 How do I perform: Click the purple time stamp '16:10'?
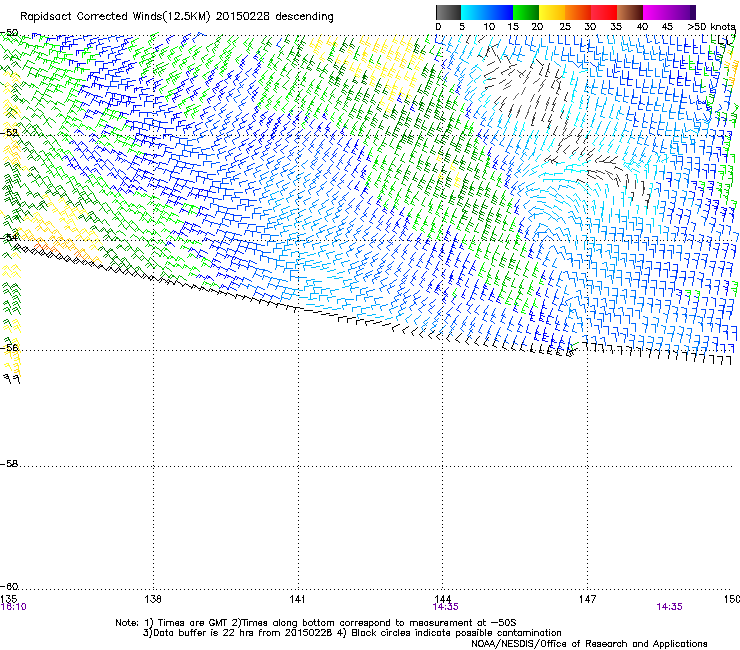coord(13,607)
